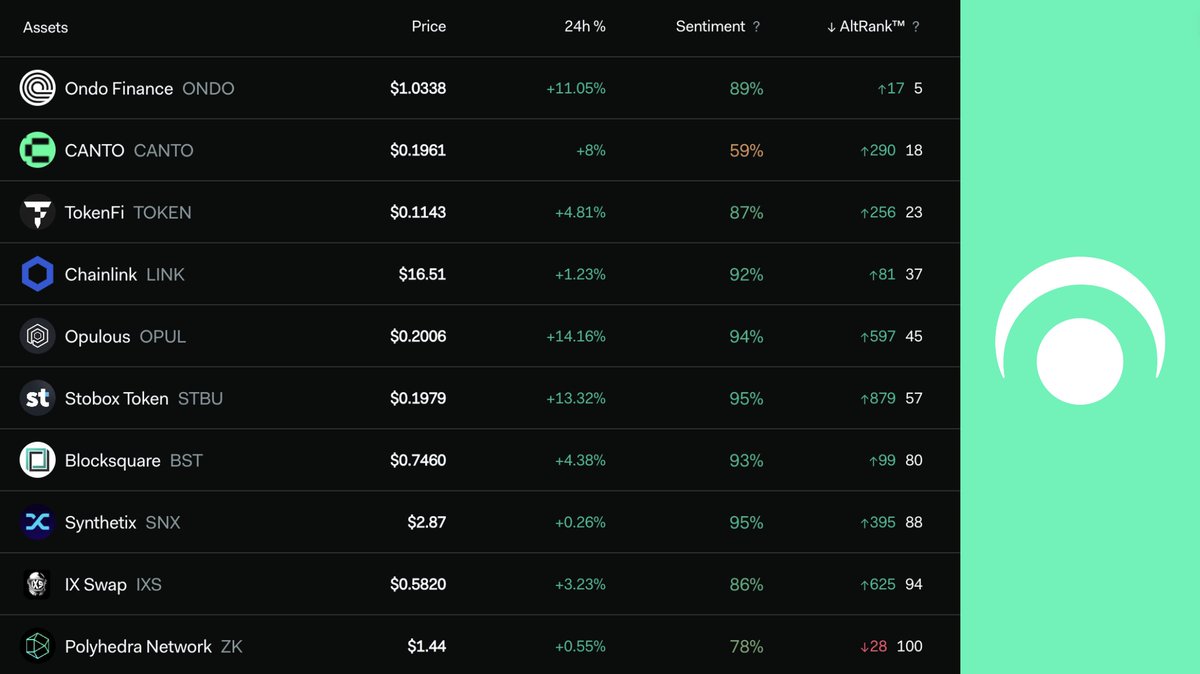
Task: Sort by 24h % column header
Action: pos(585,26)
